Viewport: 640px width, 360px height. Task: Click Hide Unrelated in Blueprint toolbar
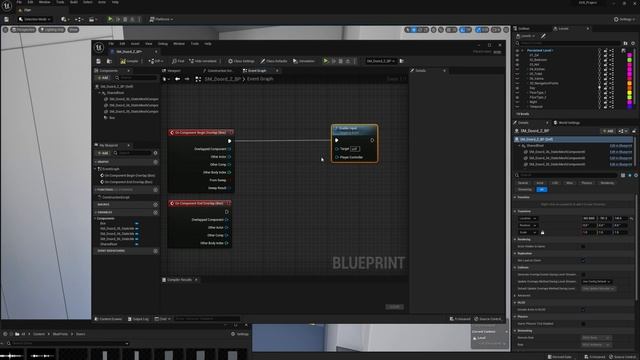point(203,61)
